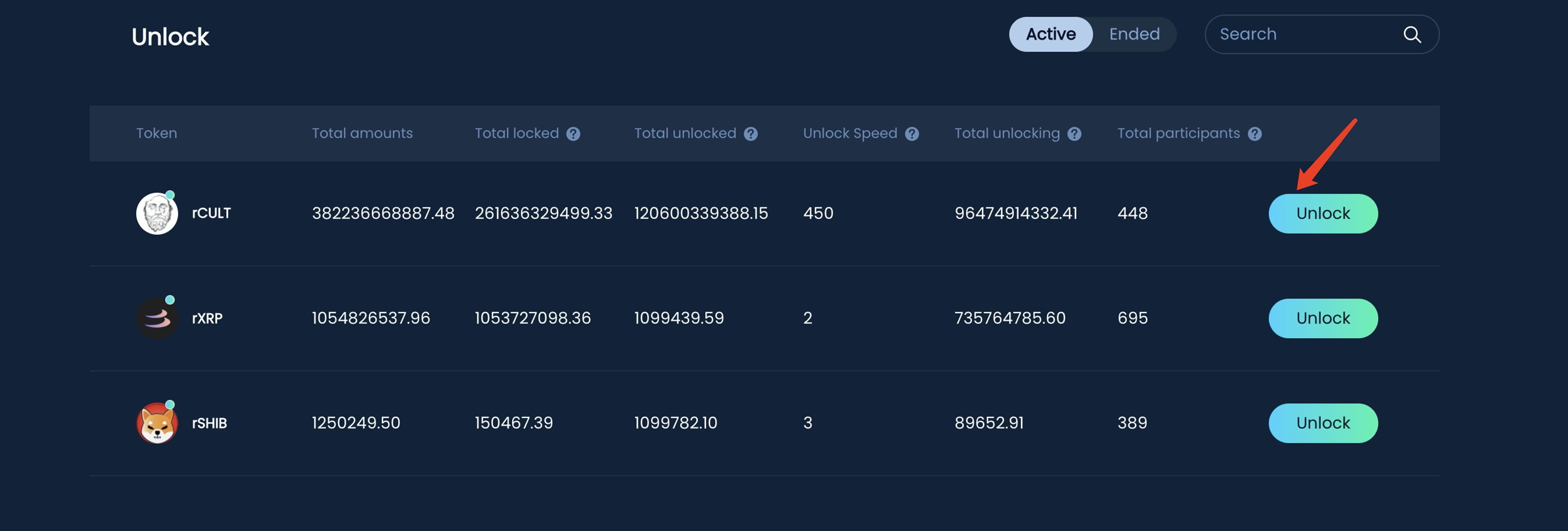Click the Total amounts column header
Screen dimensions: 1568x531
(362, 133)
